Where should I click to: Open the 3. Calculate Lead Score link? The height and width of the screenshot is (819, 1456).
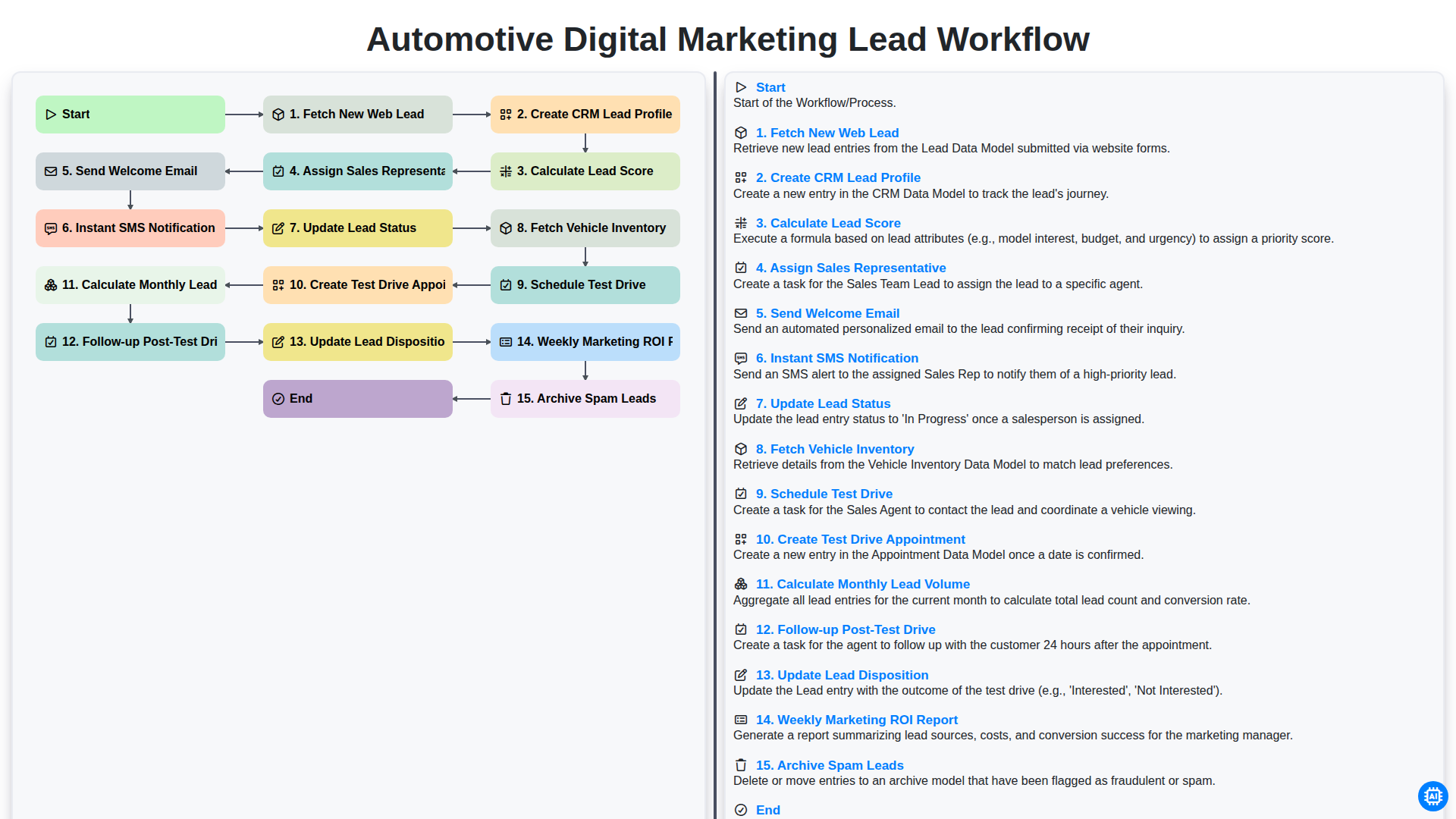coord(828,223)
